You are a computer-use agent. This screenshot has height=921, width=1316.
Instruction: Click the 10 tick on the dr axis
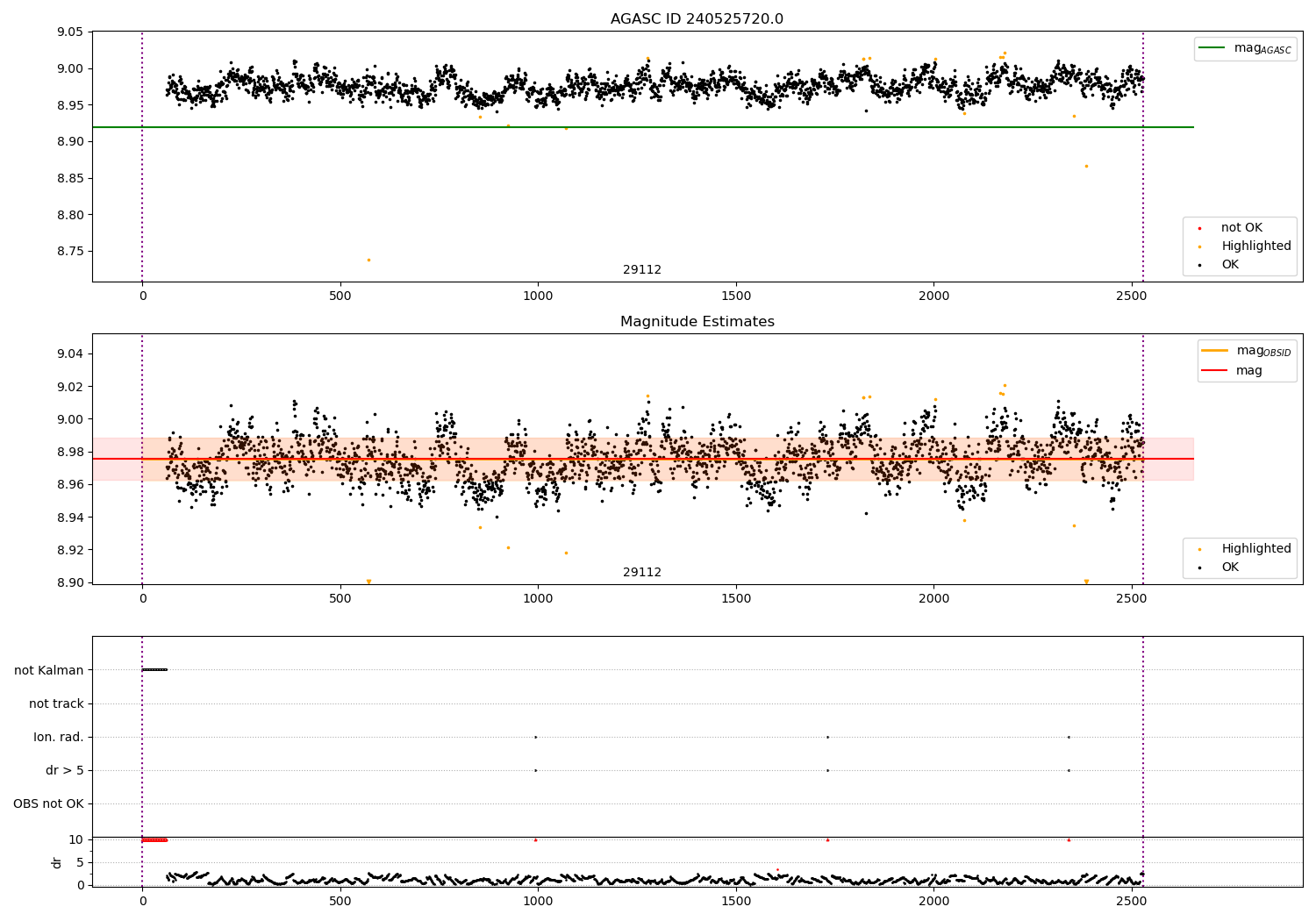(x=76, y=839)
